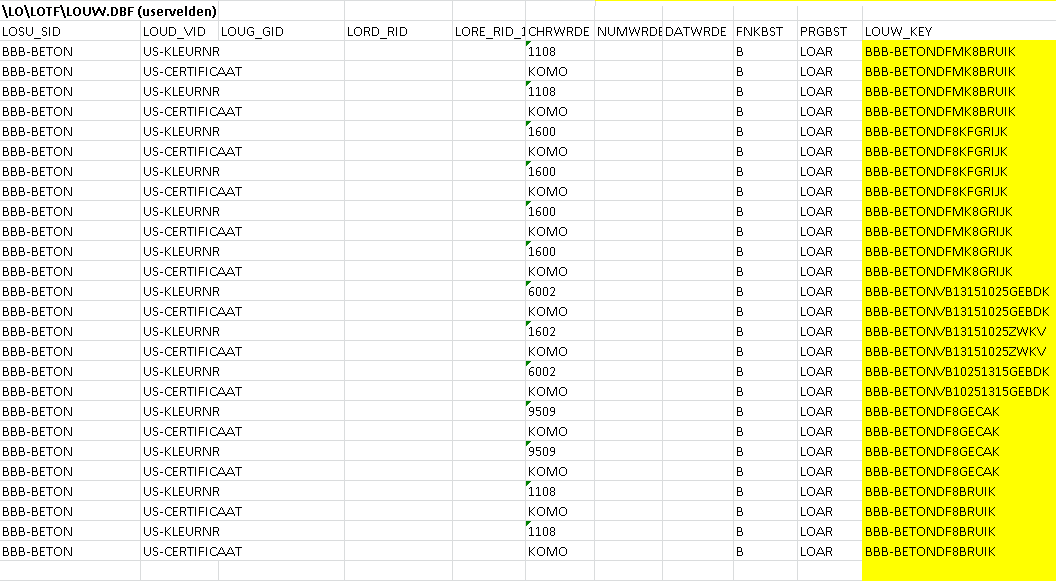Select KOMO in the BBB-BETONVB13151025ZWKV row

pyautogui.click(x=560, y=351)
